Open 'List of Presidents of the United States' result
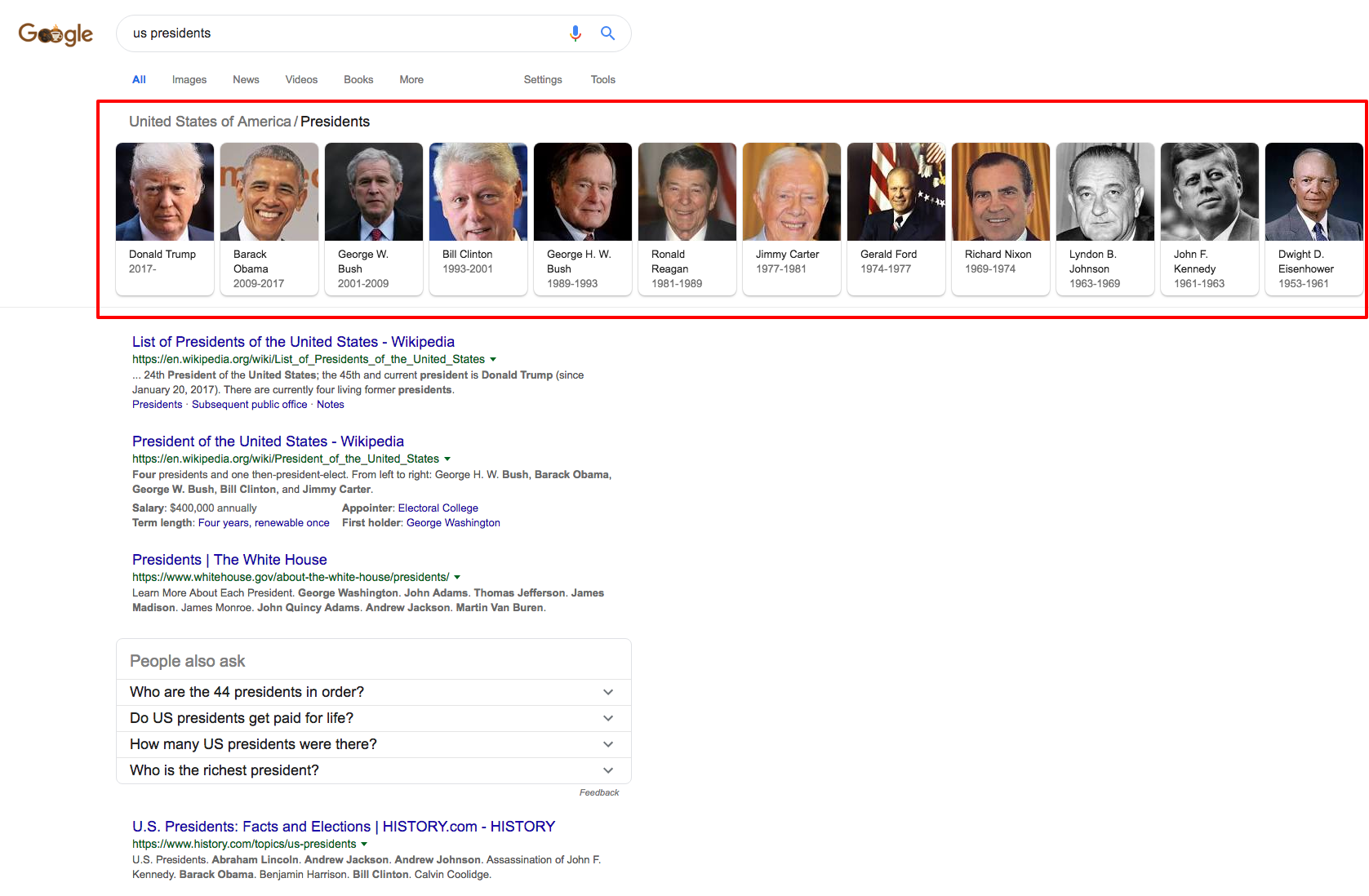The image size is (1369, 896). point(293,342)
